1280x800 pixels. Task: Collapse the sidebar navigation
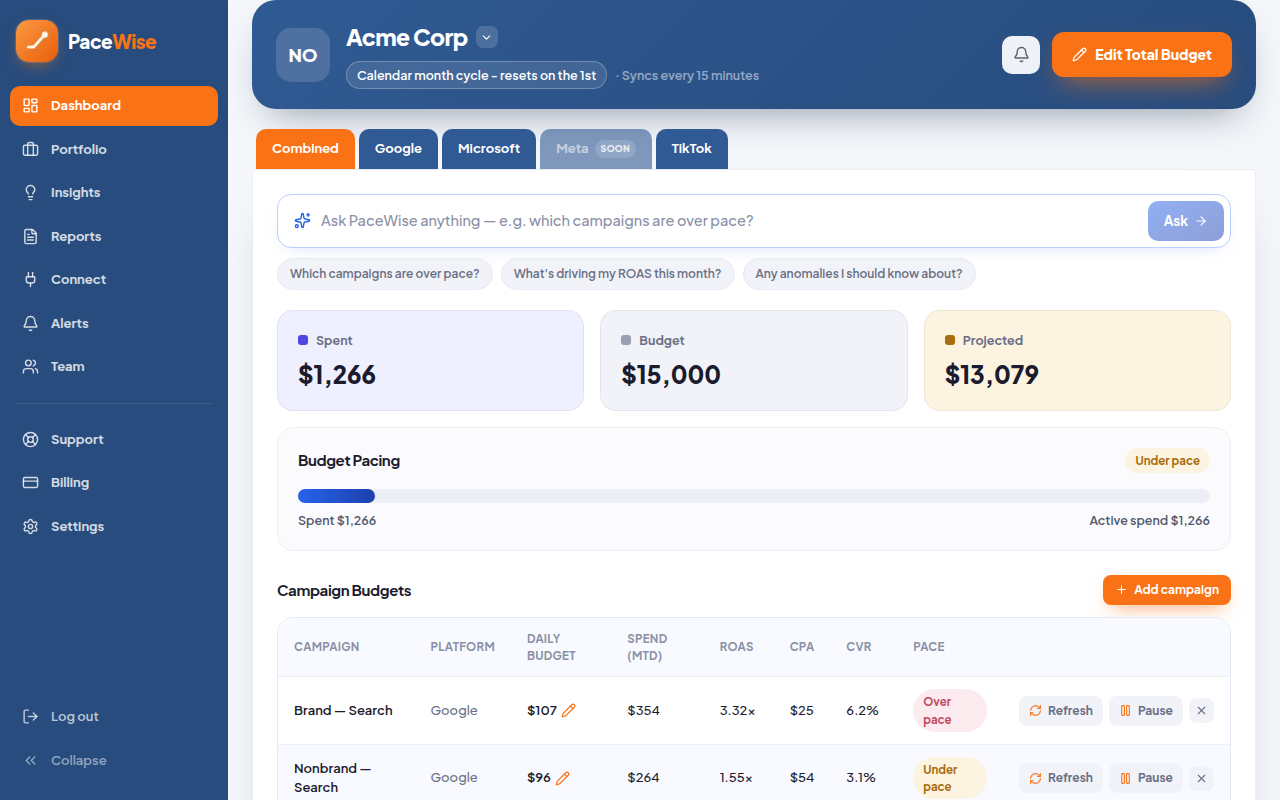(x=114, y=761)
